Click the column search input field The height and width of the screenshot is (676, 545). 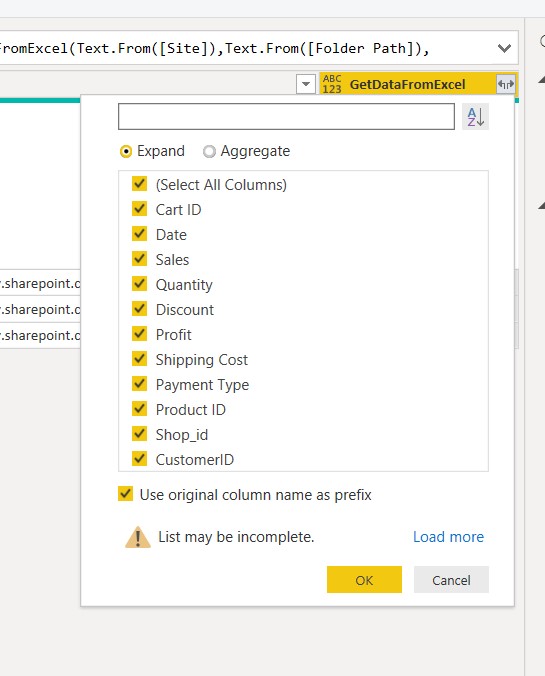(286, 116)
